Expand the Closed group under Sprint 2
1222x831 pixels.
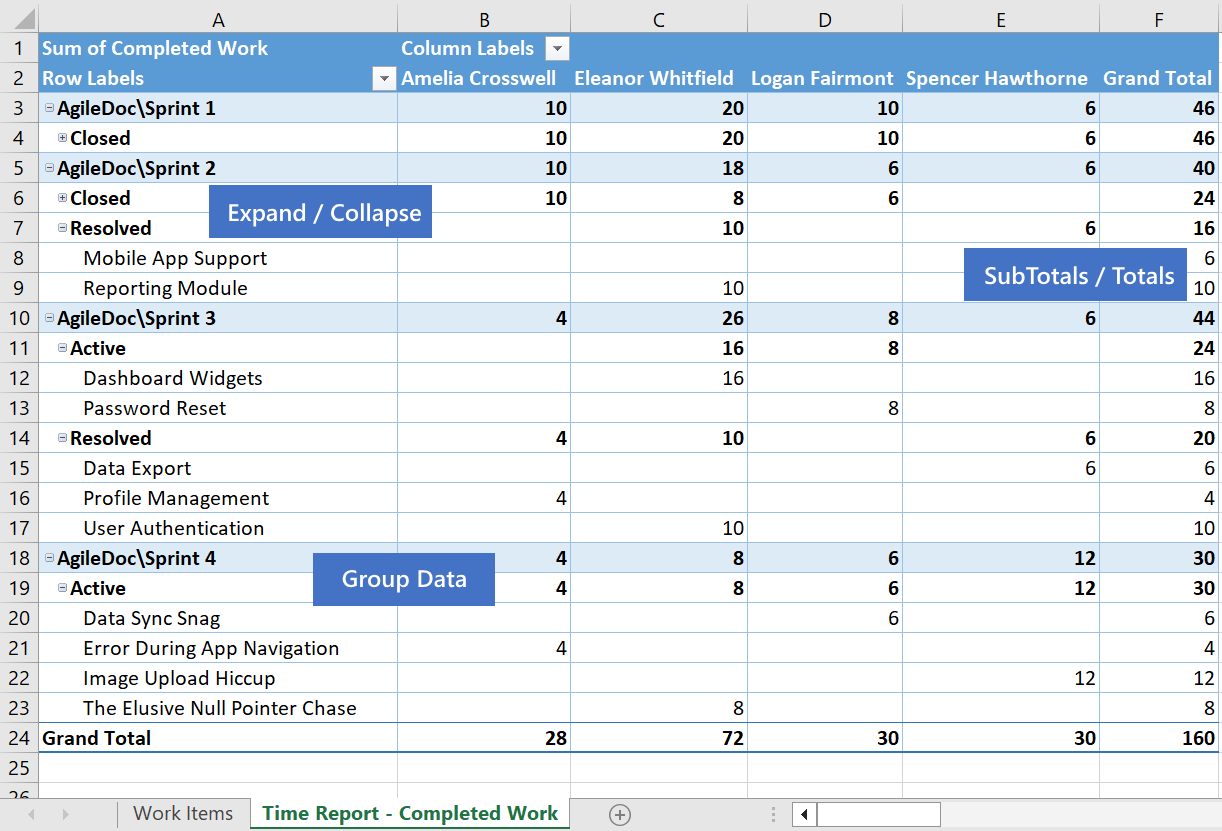click(63, 198)
